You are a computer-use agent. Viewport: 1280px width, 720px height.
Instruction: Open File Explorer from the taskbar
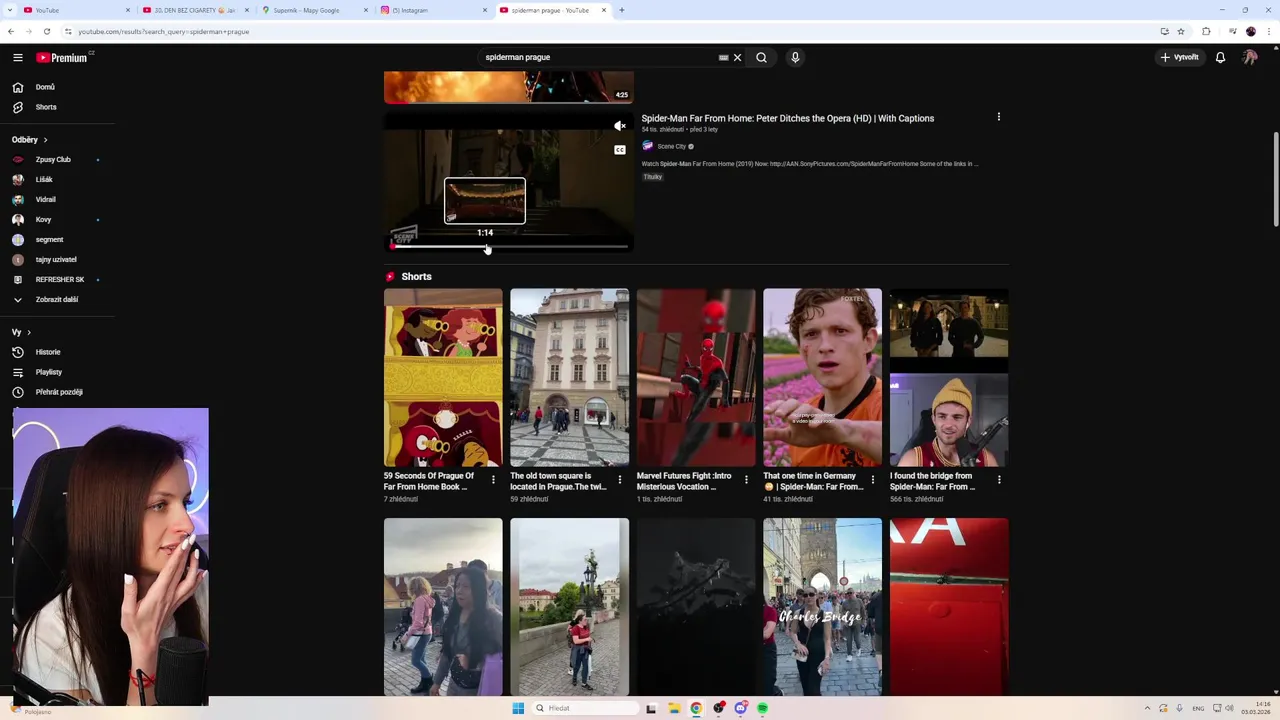point(673,708)
